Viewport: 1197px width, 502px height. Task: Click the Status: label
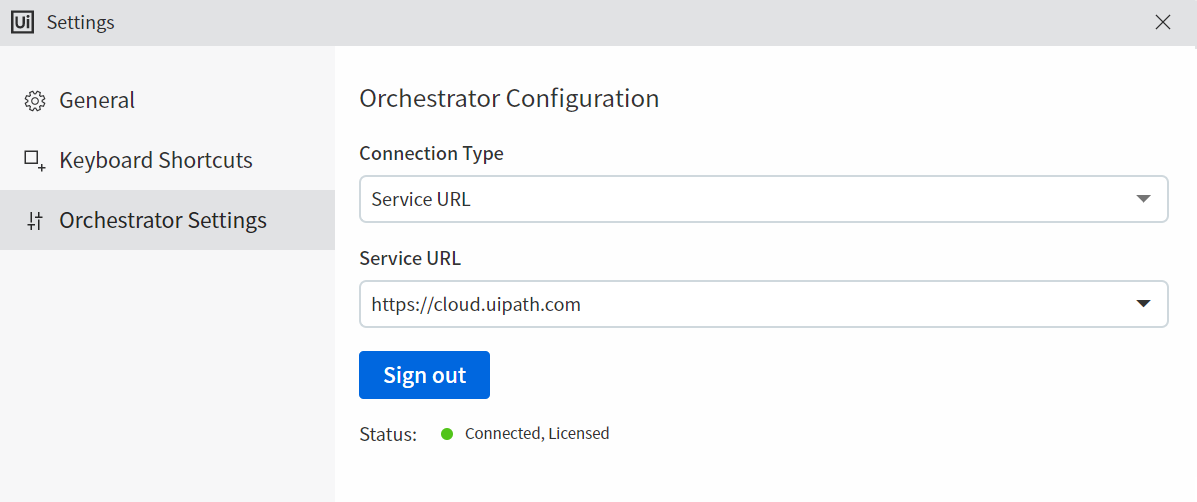(388, 434)
